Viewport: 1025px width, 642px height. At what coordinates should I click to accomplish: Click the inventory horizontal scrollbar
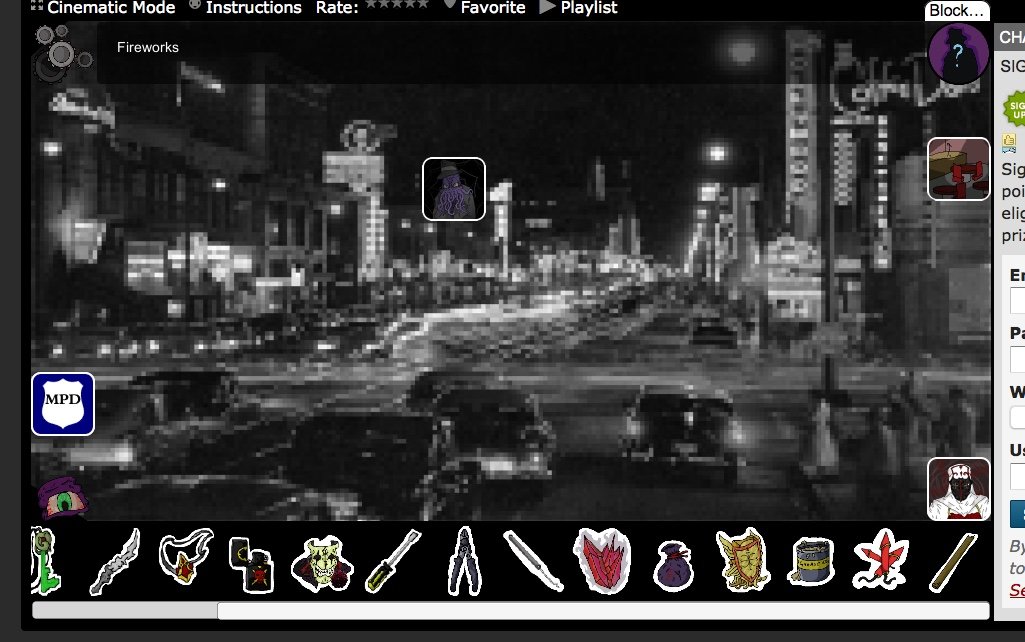click(511, 611)
